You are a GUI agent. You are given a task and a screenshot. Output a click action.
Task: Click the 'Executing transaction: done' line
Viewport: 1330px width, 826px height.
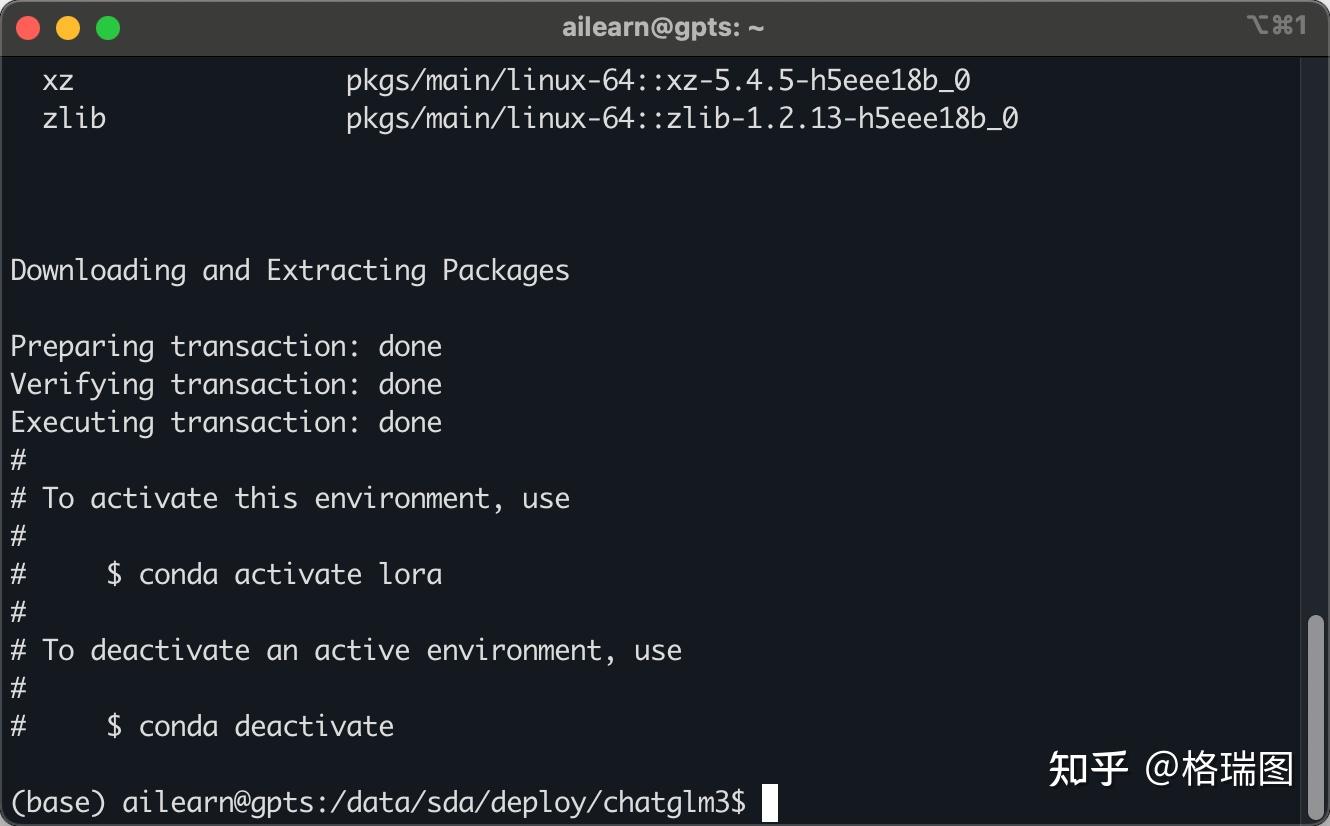(x=226, y=423)
